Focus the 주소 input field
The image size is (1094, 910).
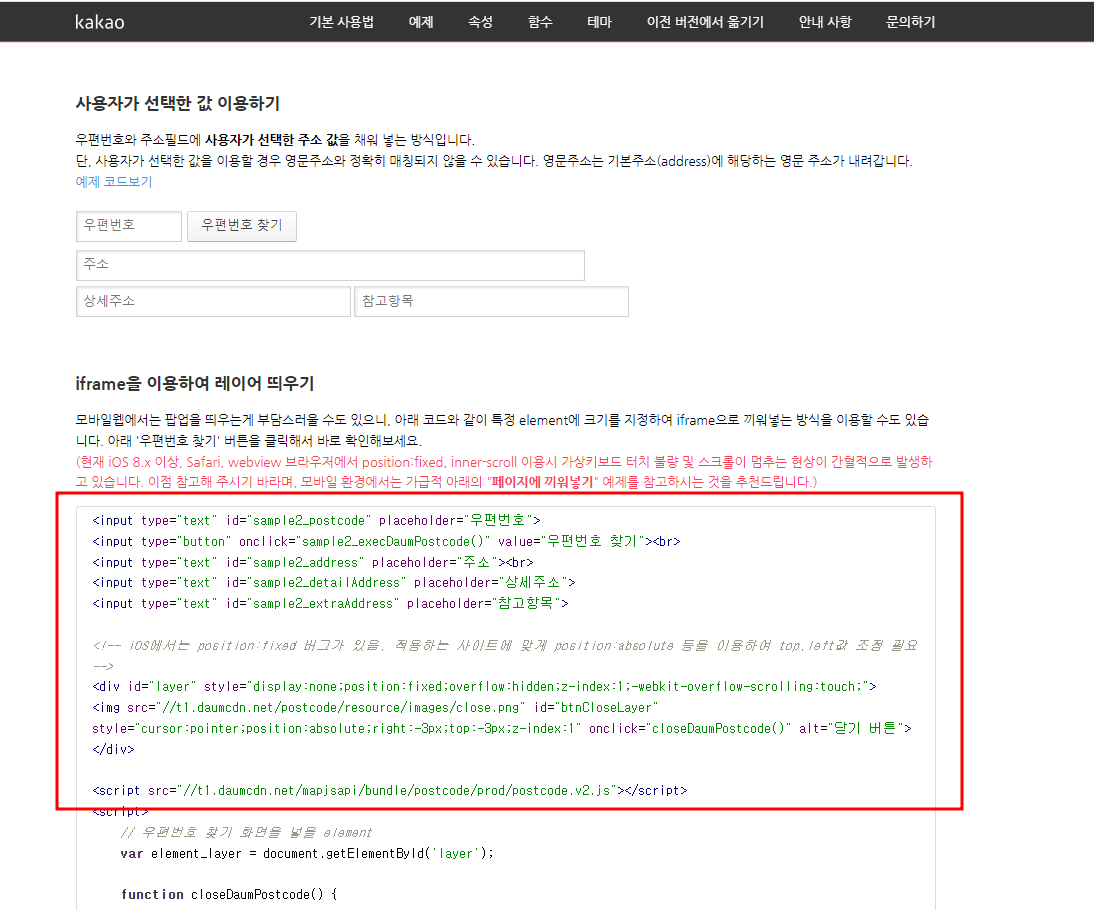click(330, 265)
